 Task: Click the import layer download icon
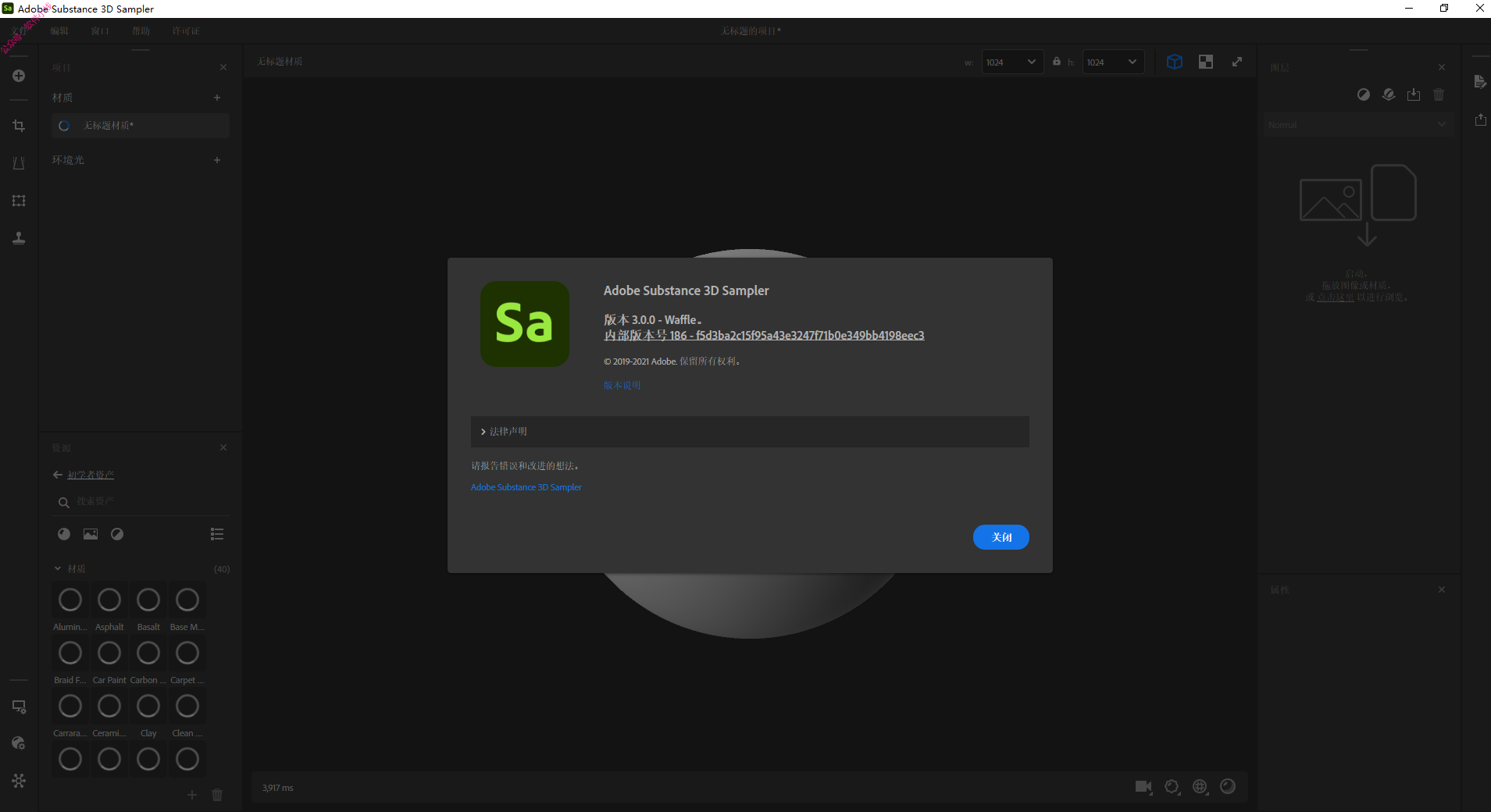click(x=1414, y=94)
